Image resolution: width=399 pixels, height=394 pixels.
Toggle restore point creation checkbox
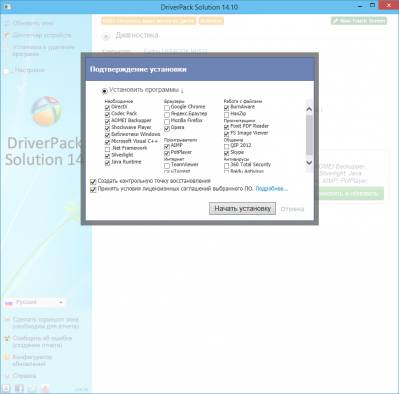coord(93,182)
